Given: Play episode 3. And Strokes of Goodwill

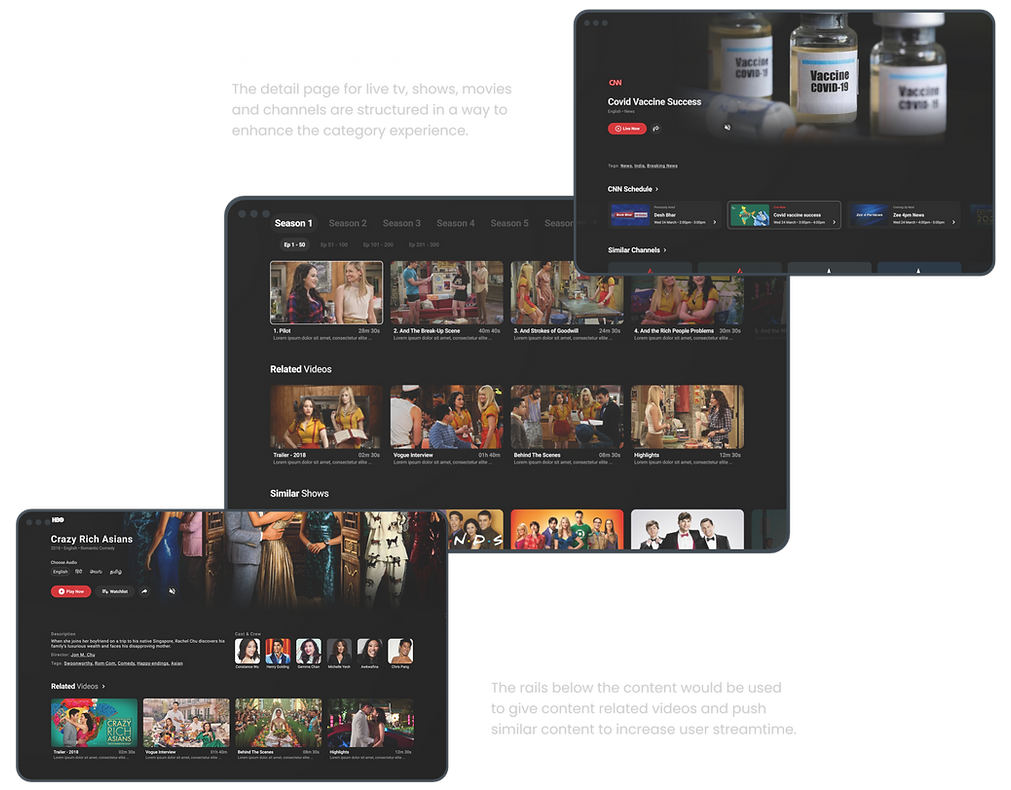Looking at the screenshot, I should [567, 292].
